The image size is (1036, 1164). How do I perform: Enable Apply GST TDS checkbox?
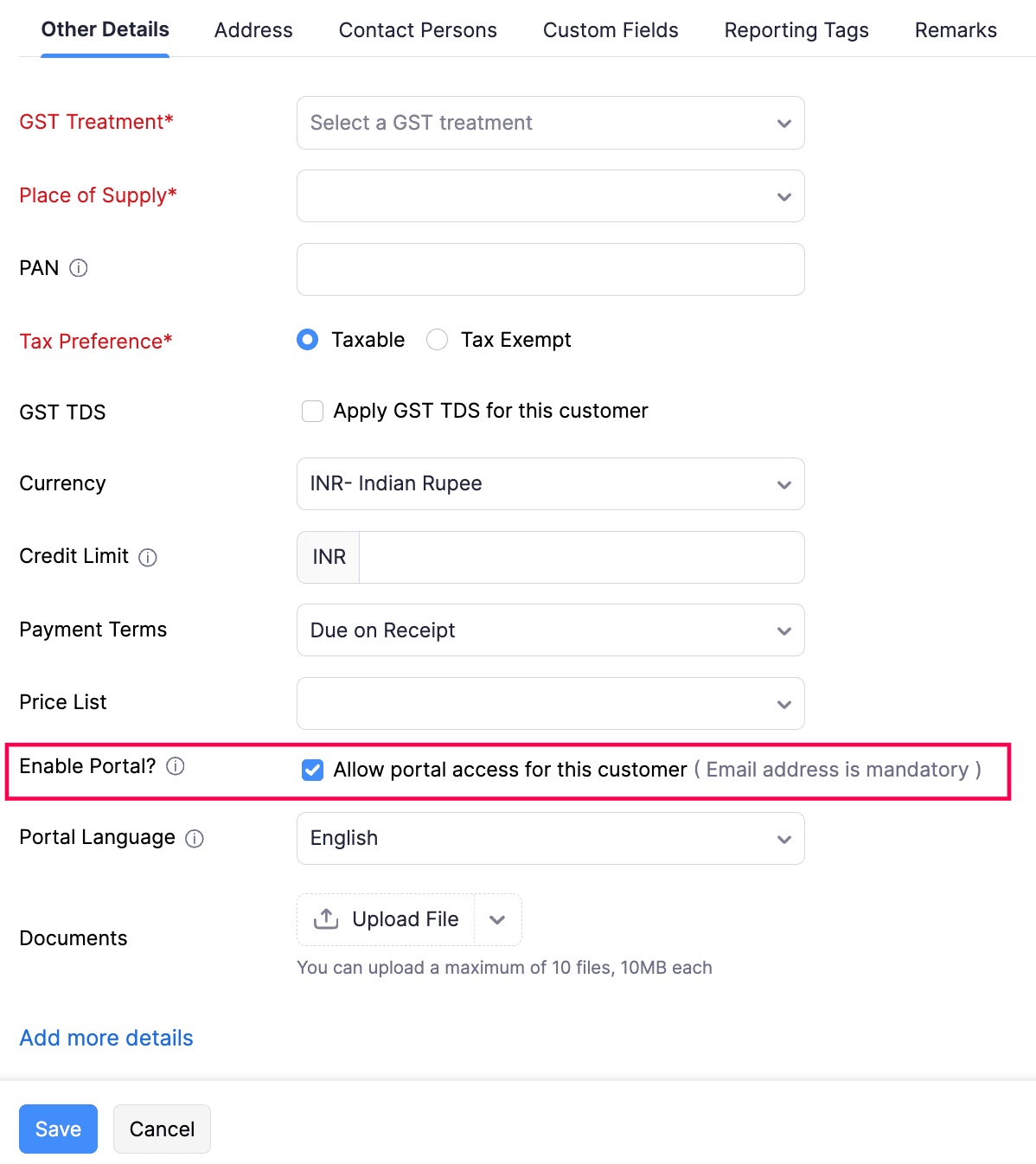pos(312,411)
